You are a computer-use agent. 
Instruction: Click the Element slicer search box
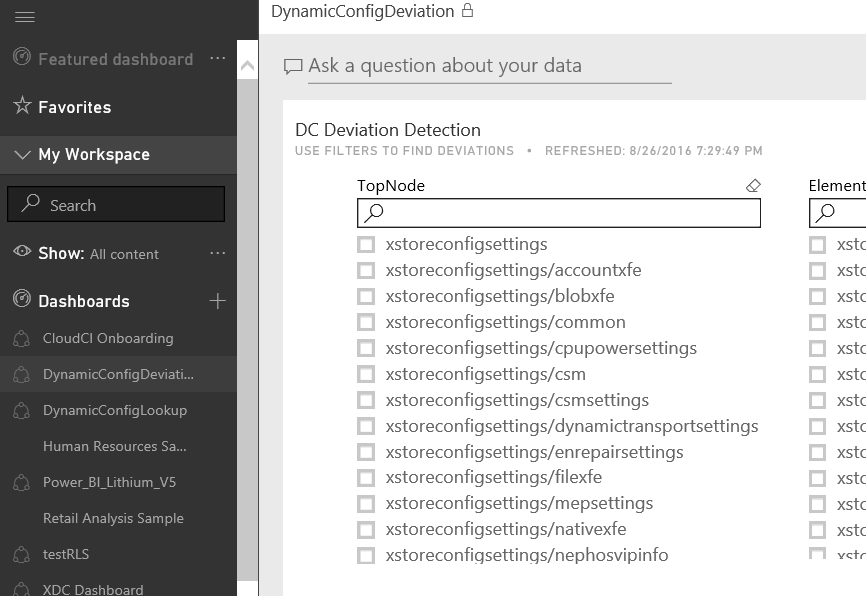(837, 213)
